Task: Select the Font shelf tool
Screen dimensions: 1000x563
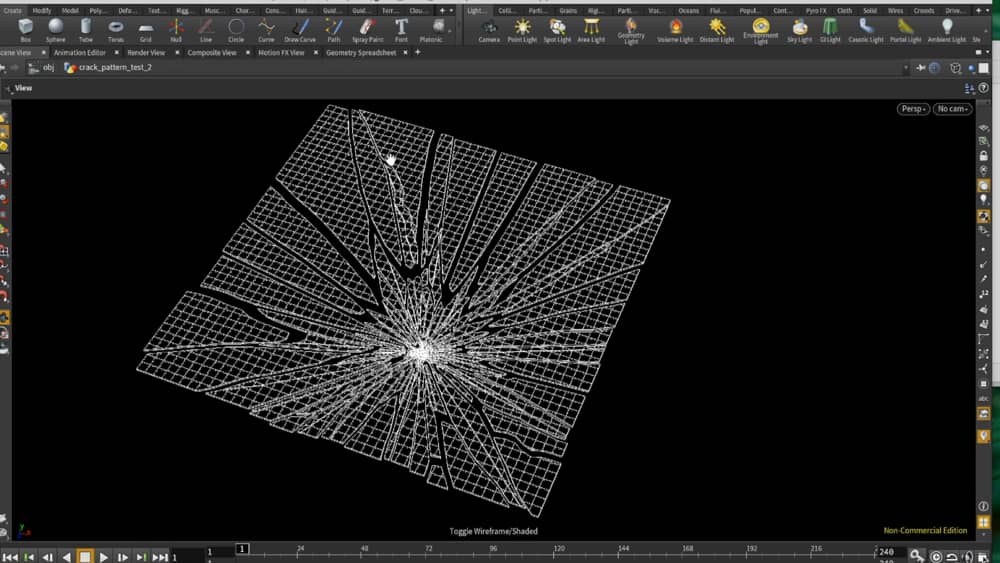Action: (401, 30)
